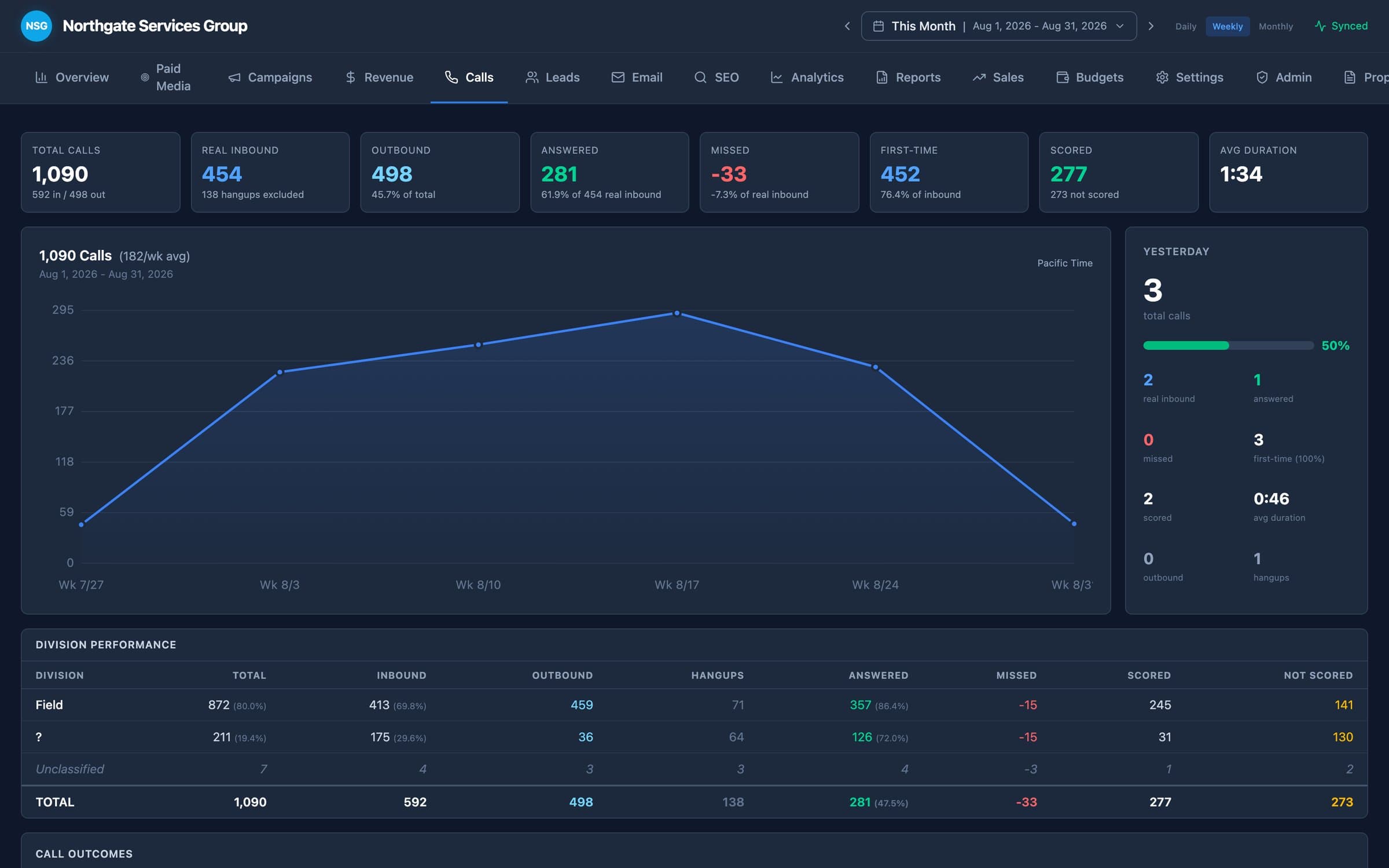Open the Reports tab
The width and height of the screenshot is (1389, 868).
click(x=907, y=77)
